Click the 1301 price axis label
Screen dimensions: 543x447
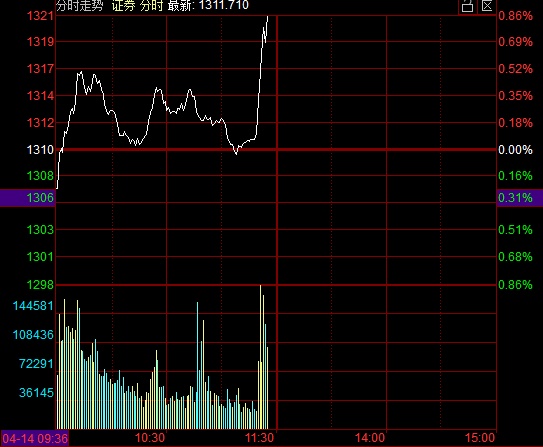click(41, 257)
